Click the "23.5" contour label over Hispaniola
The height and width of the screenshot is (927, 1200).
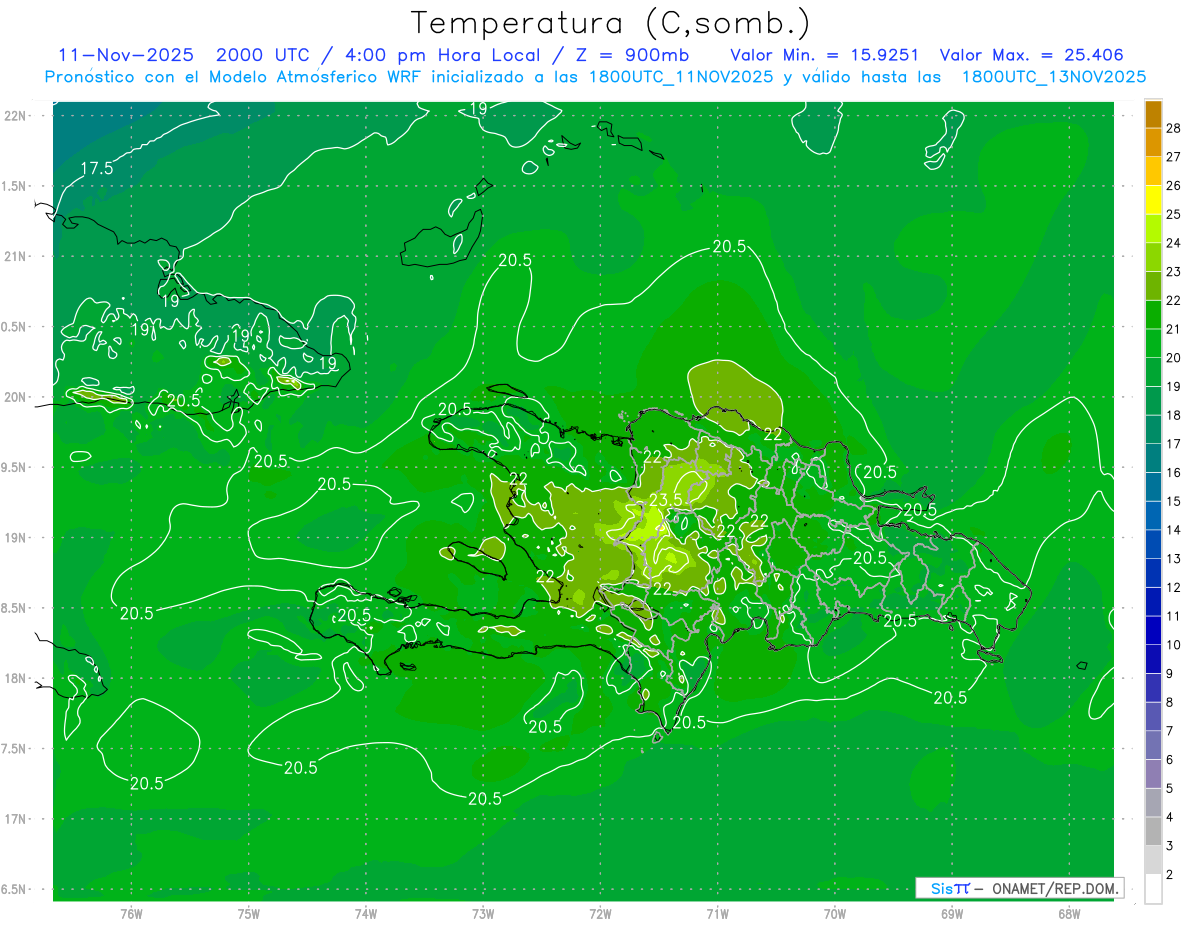tap(665, 500)
